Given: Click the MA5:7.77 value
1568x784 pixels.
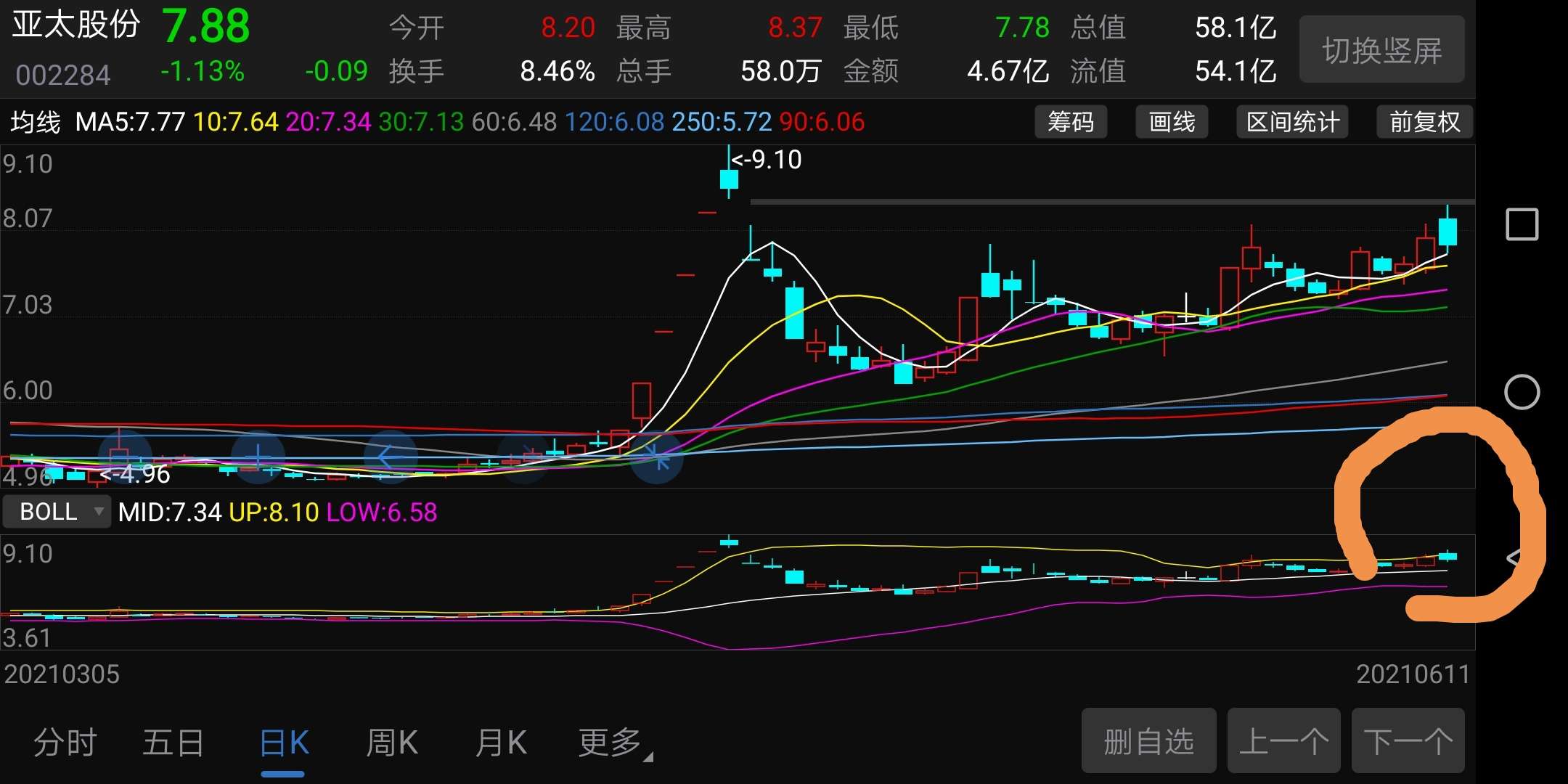Looking at the screenshot, I should 131,121.
